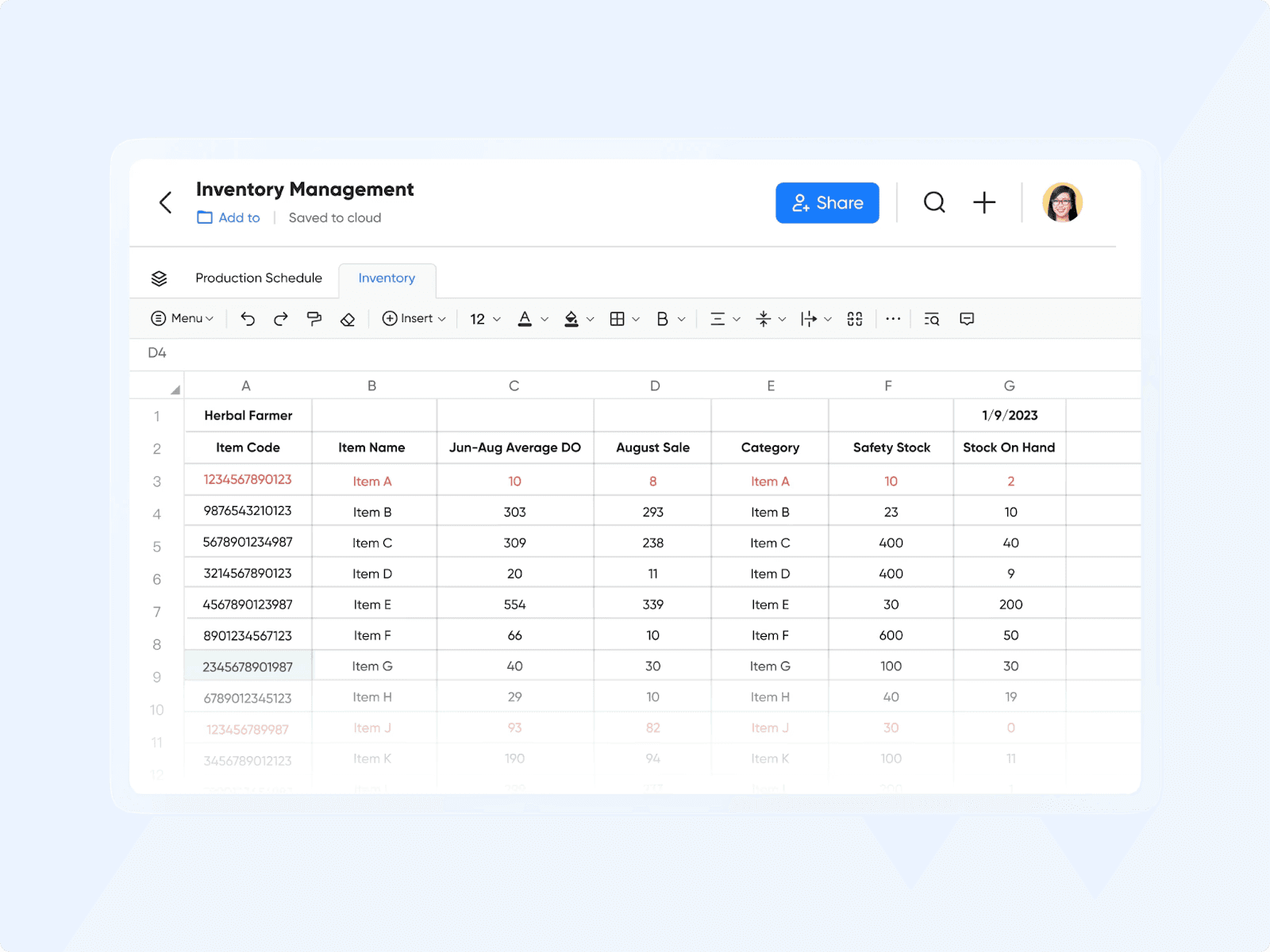
Task: Click the D4 cell reference box
Action: coord(157,353)
